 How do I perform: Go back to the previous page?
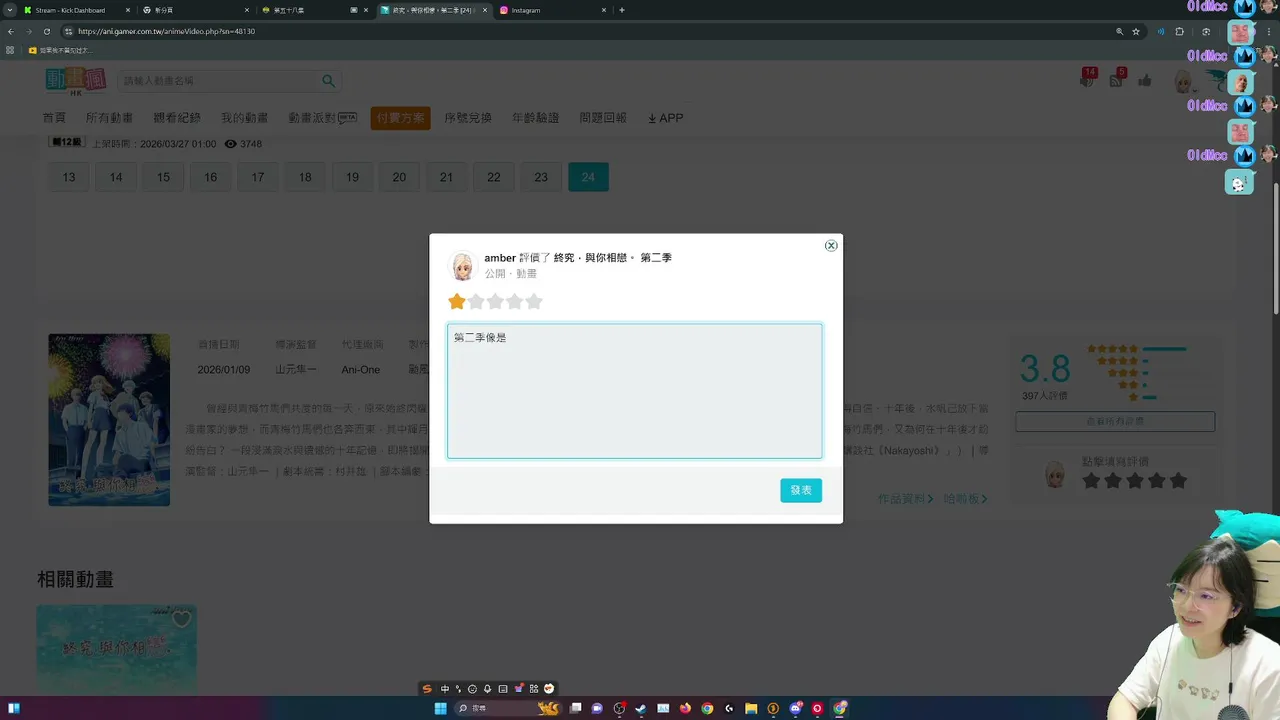click(x=10, y=31)
